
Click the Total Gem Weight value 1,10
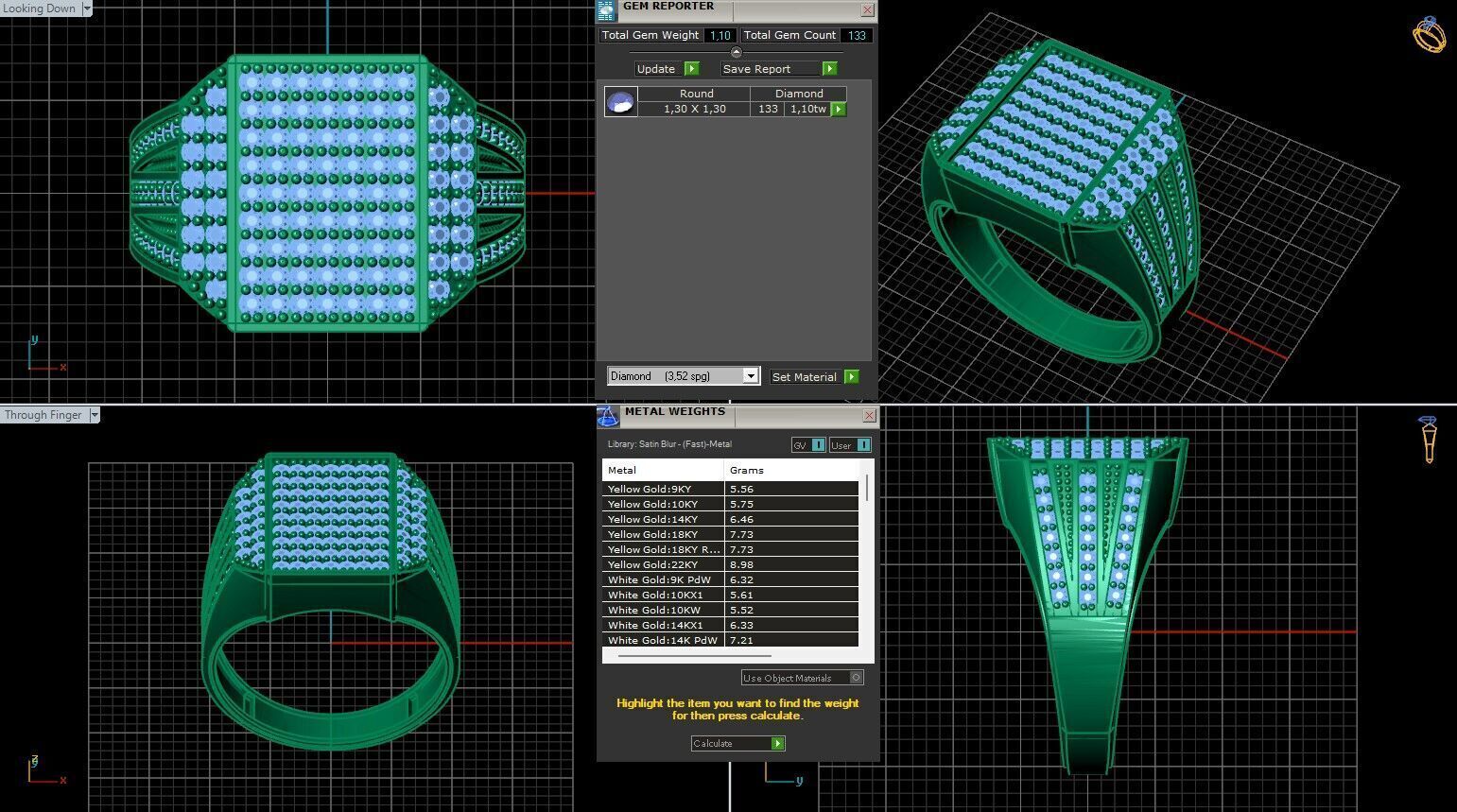tap(720, 35)
